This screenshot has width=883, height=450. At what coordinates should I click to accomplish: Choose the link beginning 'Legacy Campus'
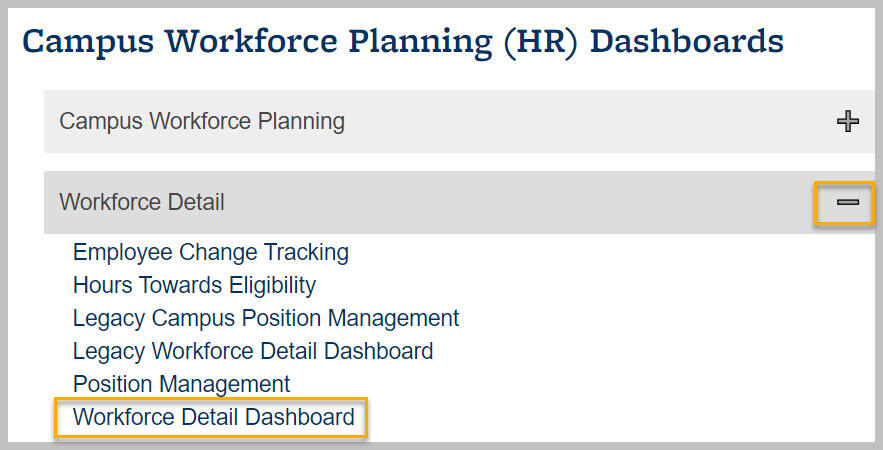pyautogui.click(x=266, y=318)
